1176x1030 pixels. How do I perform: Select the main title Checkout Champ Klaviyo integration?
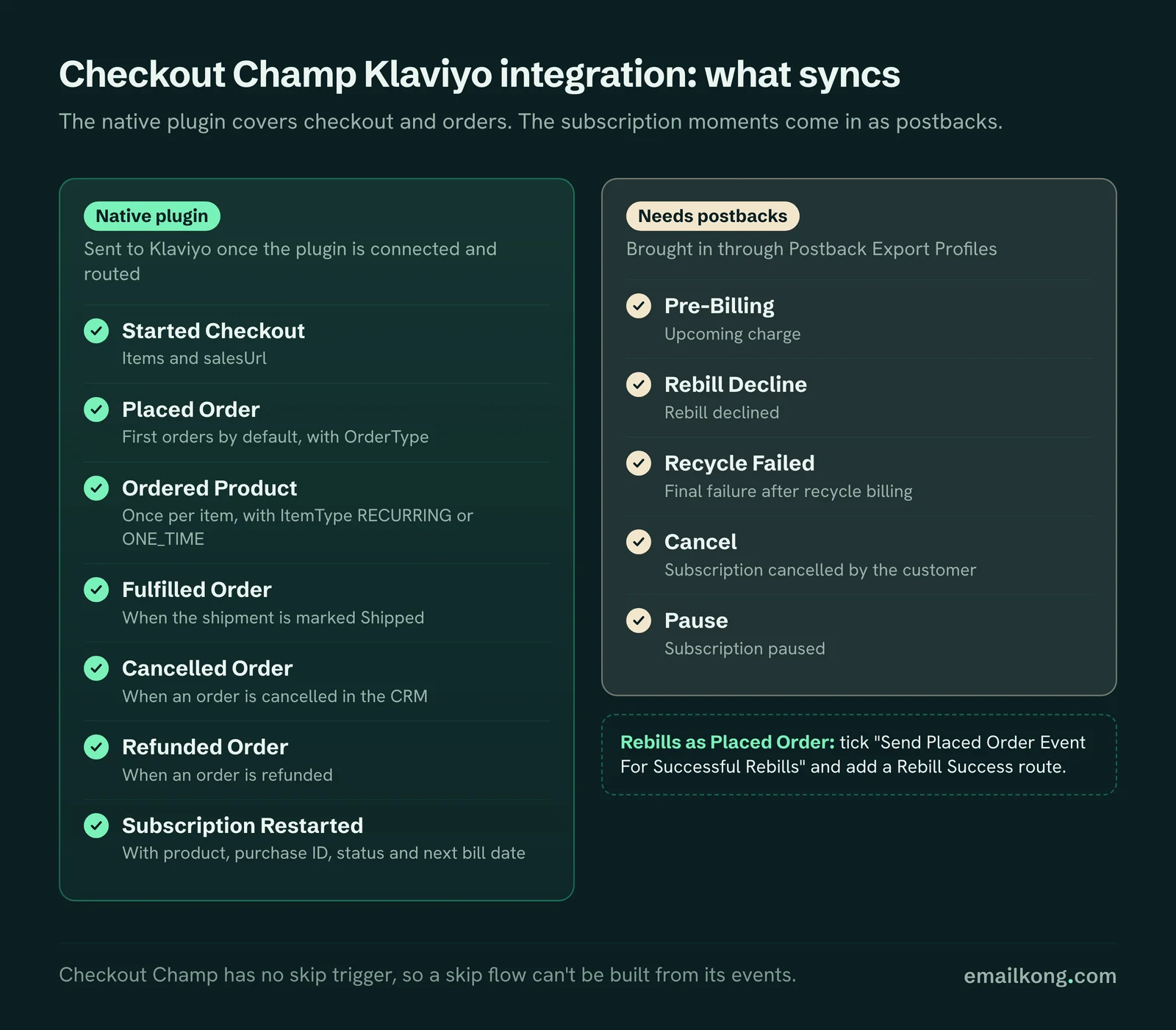pyautogui.click(x=479, y=74)
